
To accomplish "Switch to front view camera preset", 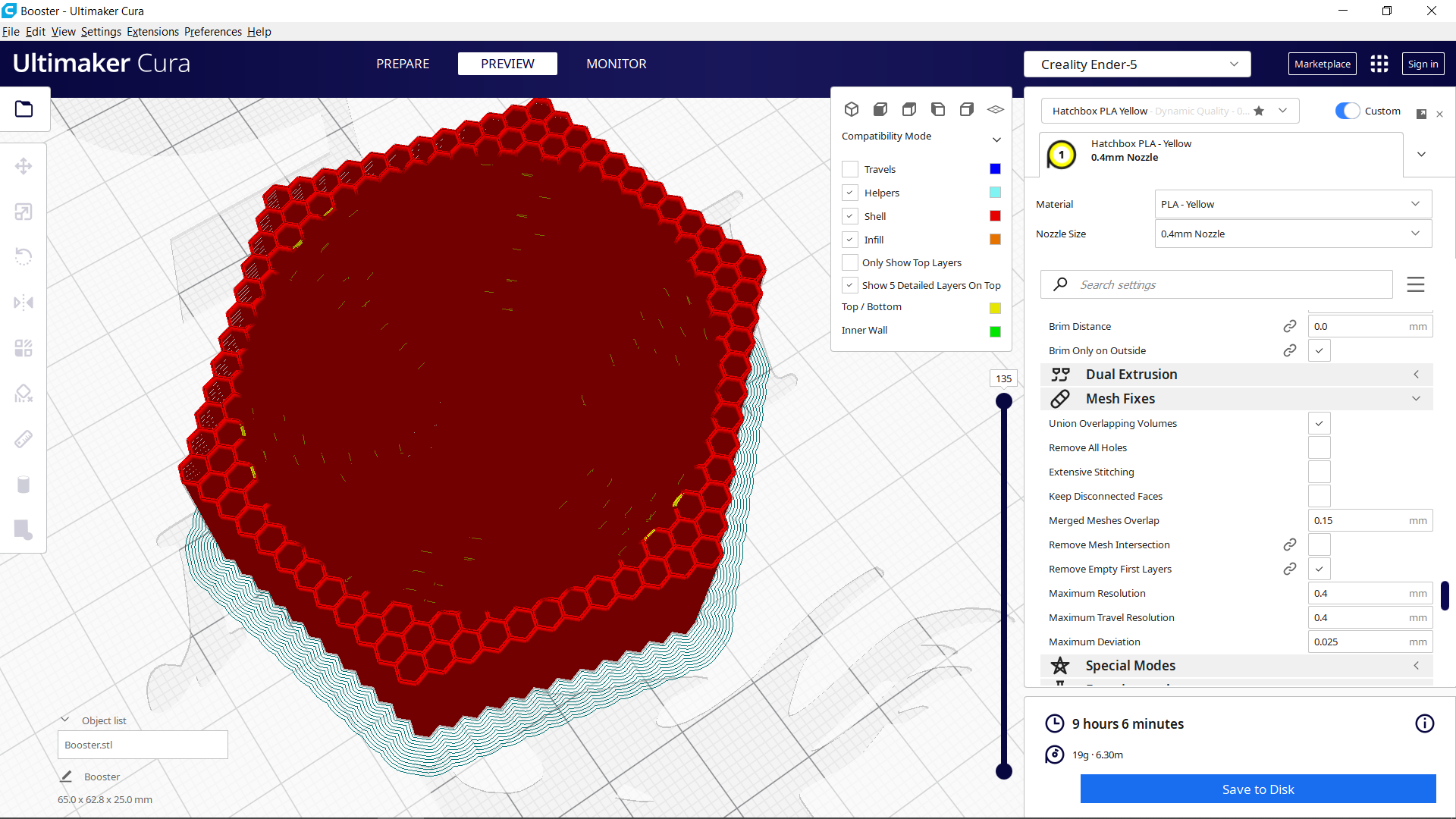I will click(x=880, y=108).
